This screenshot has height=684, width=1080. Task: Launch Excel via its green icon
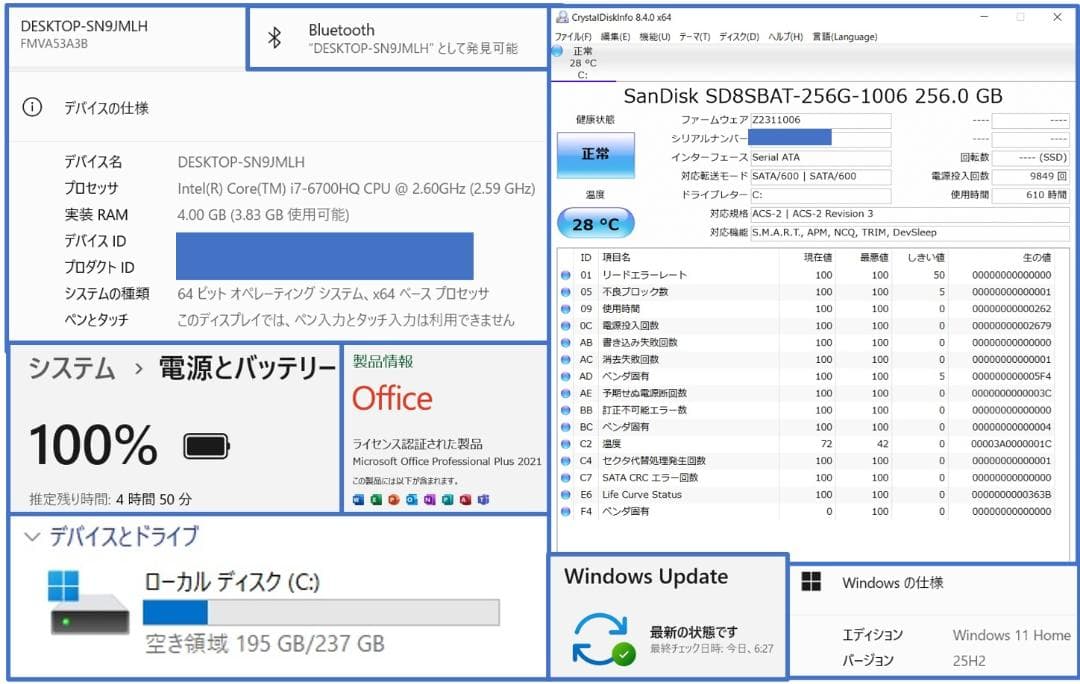tap(375, 499)
